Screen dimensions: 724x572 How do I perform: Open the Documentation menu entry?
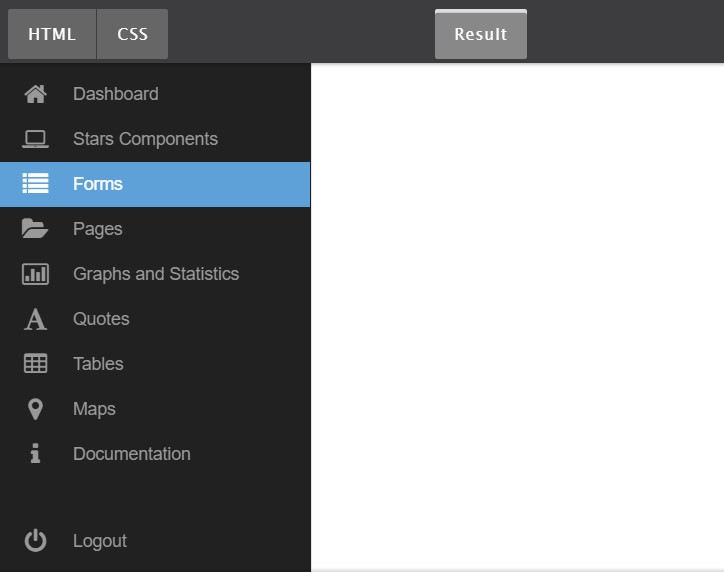(132, 454)
